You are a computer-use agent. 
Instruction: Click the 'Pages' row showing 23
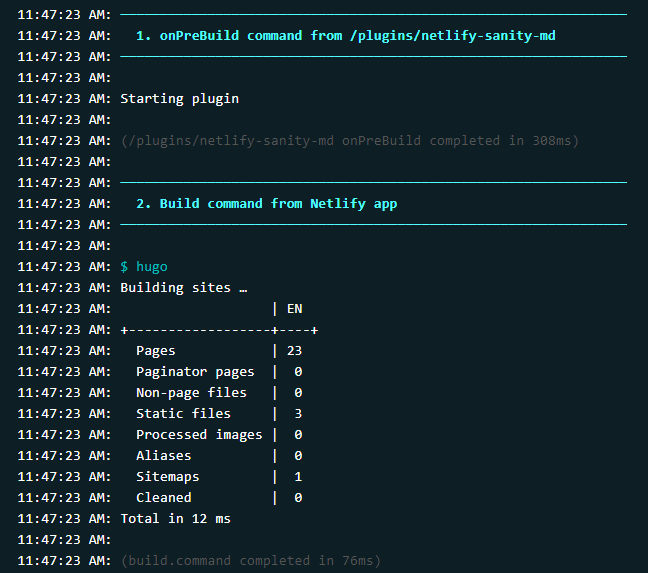coord(219,351)
